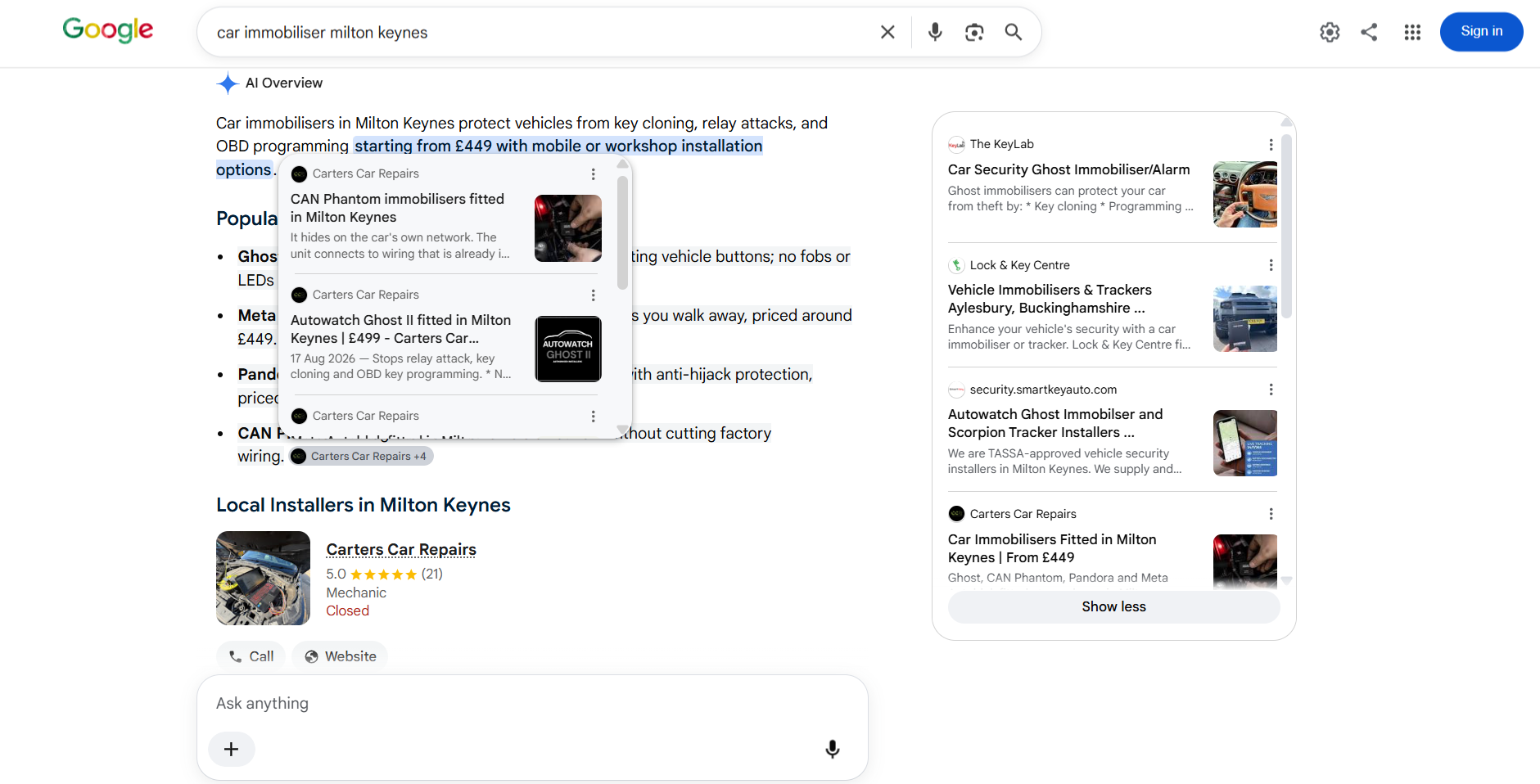
Task: Clear the search query with the X icon
Action: point(887,32)
